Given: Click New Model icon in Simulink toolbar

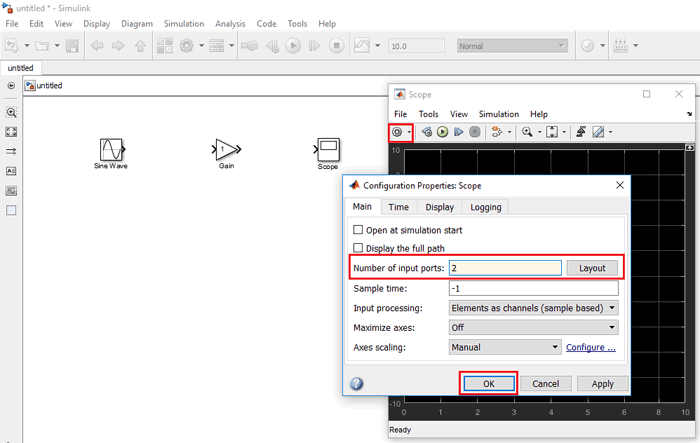Looking at the screenshot, I should 12,46.
